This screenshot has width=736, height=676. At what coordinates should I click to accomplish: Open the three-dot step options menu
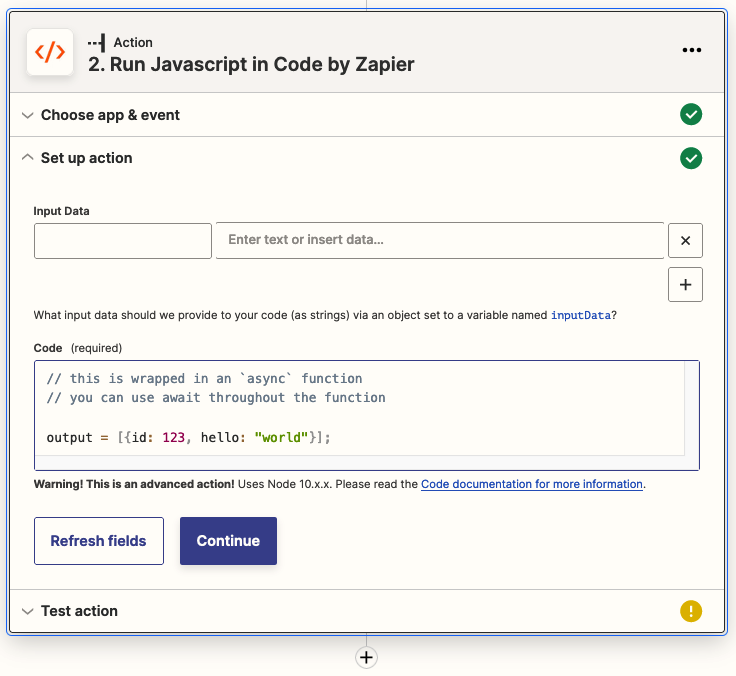click(x=691, y=51)
